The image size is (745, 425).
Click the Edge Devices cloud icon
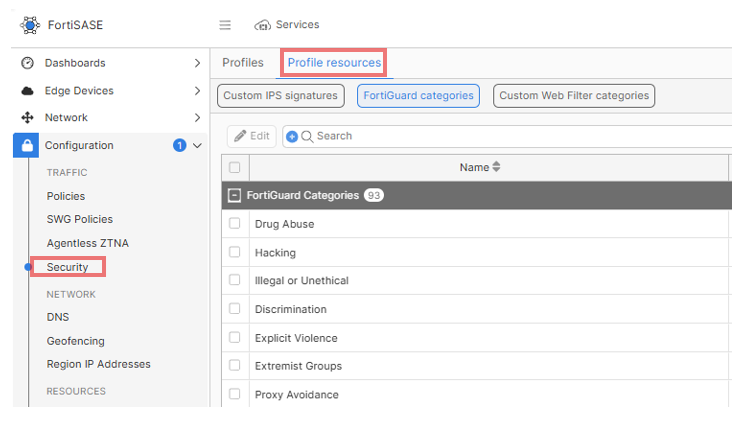click(x=28, y=91)
